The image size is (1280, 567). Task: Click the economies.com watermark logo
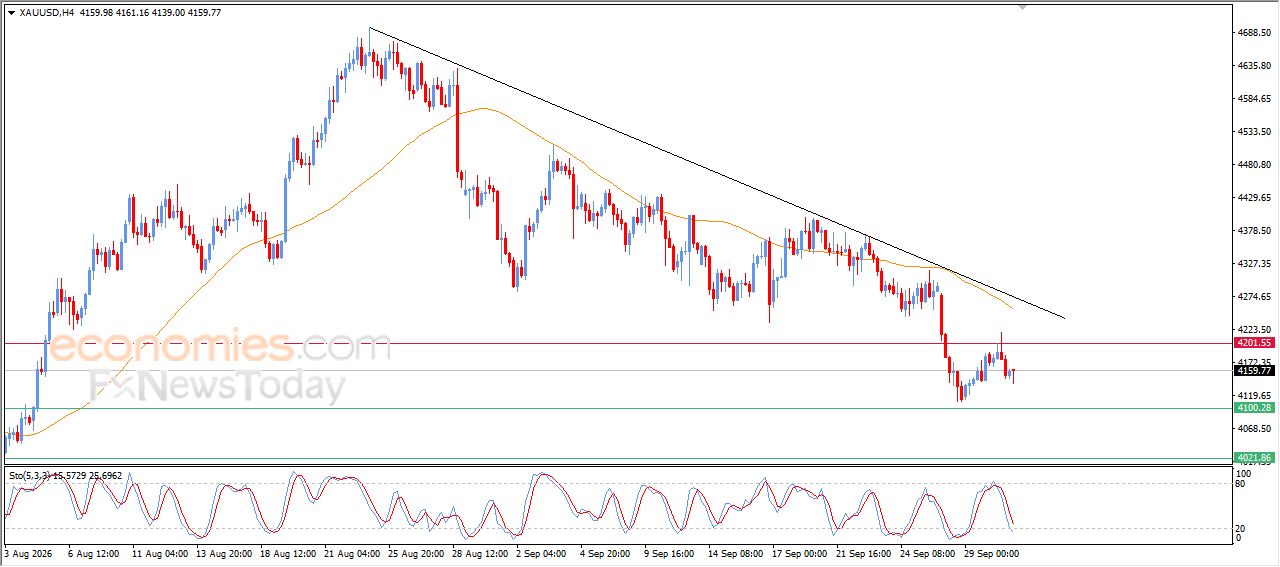220,346
